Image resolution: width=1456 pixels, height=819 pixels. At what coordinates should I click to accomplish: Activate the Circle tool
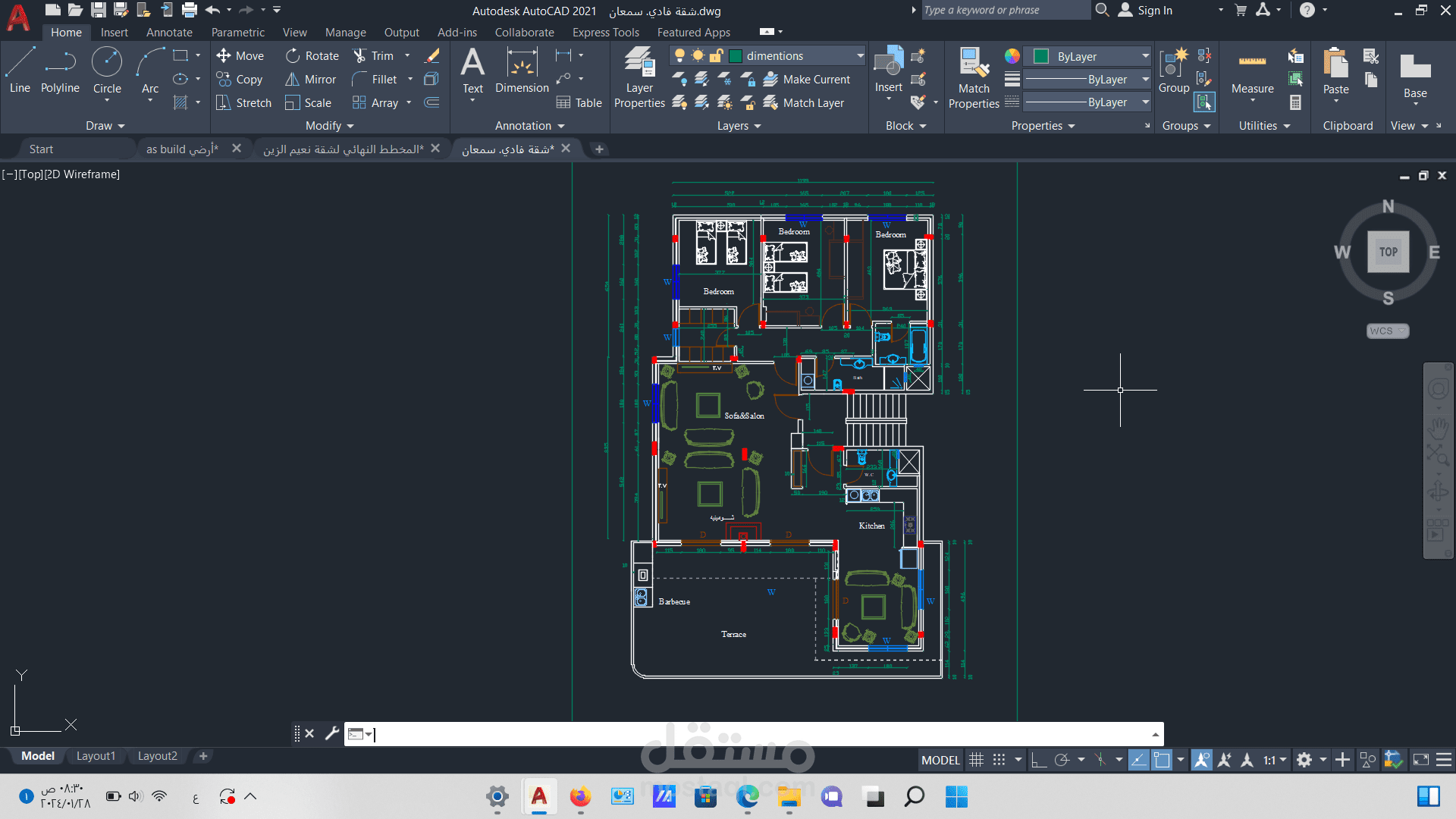[x=107, y=70]
